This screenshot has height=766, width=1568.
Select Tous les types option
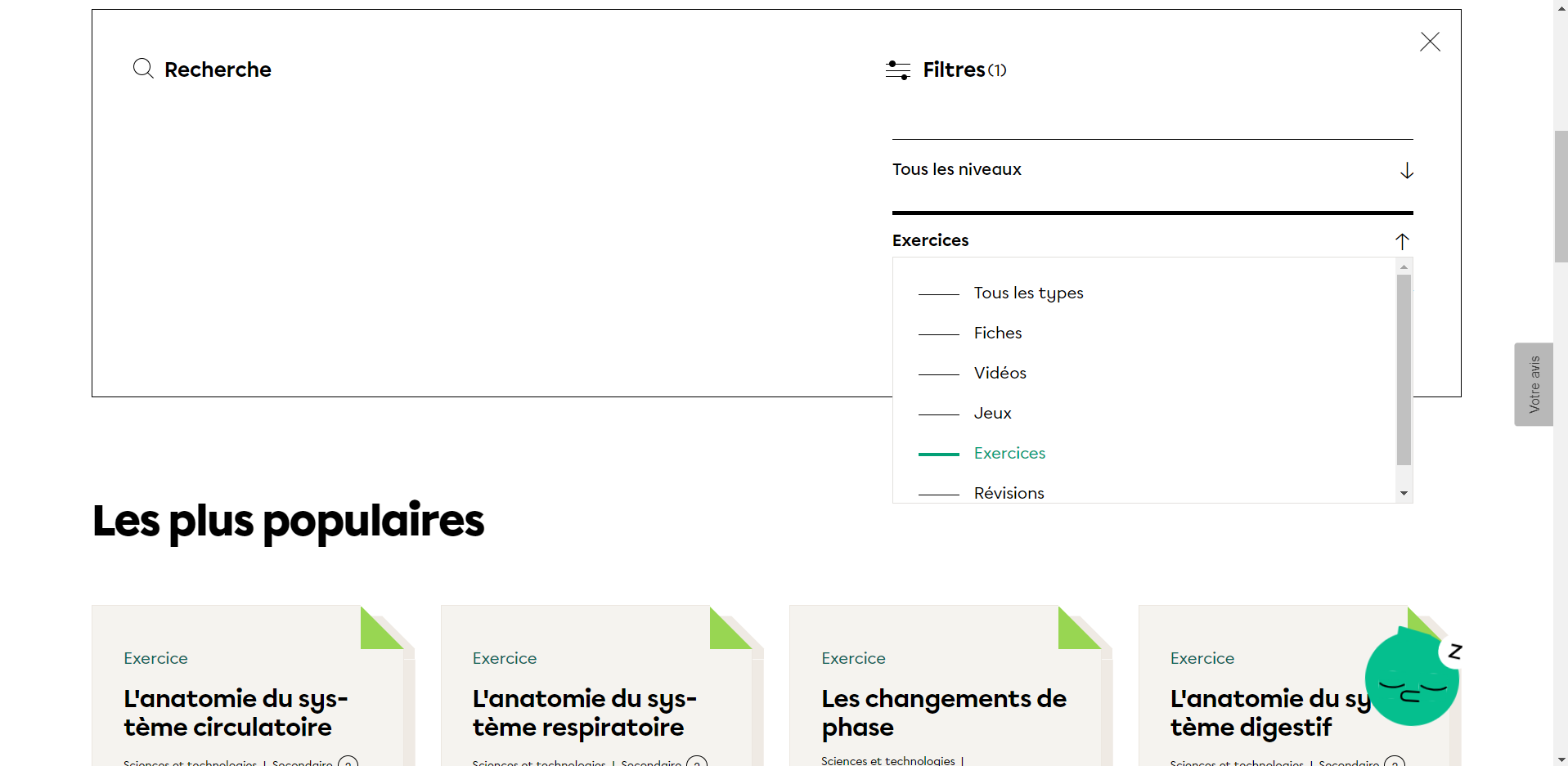coord(1028,293)
